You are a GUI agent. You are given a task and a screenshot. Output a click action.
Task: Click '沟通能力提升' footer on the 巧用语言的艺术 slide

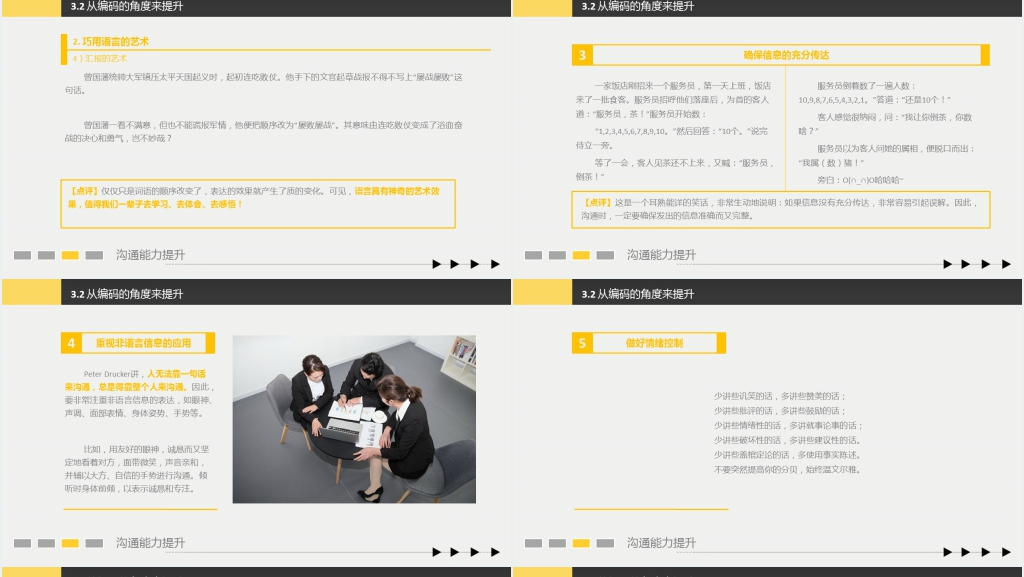[150, 255]
